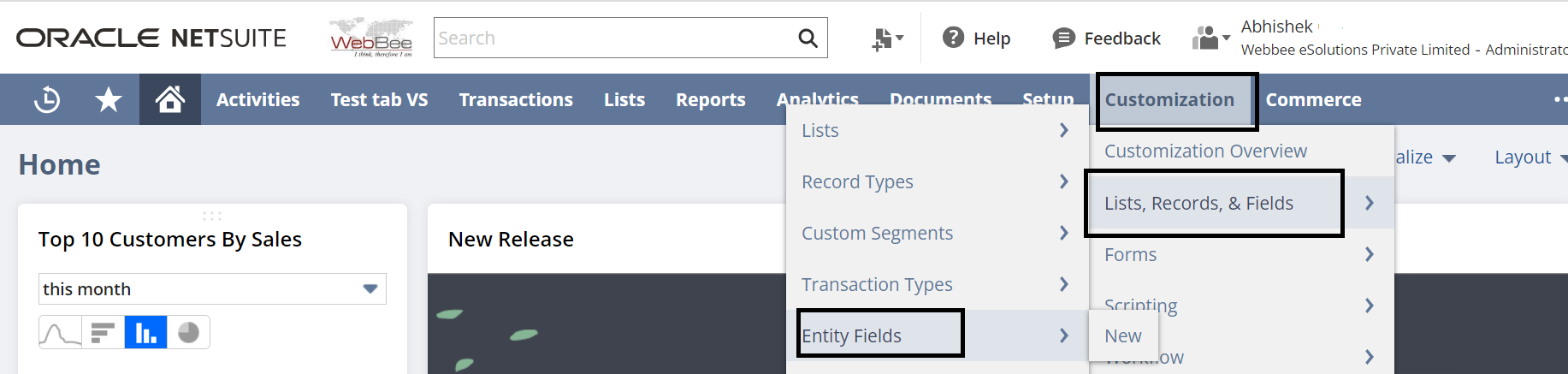Click the Help question mark icon
The image size is (1568, 374).
(953, 38)
